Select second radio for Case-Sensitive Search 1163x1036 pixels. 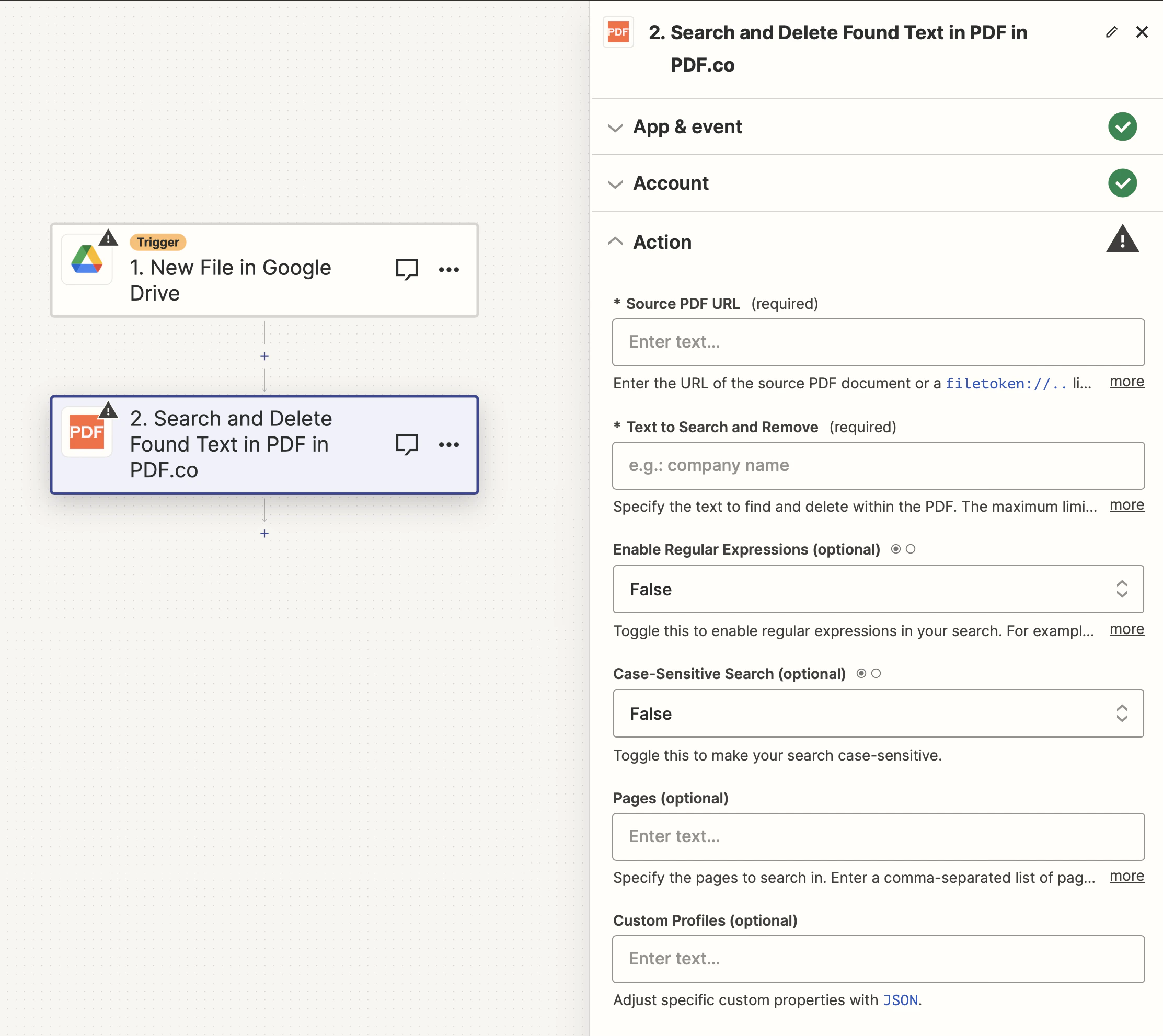coord(876,673)
